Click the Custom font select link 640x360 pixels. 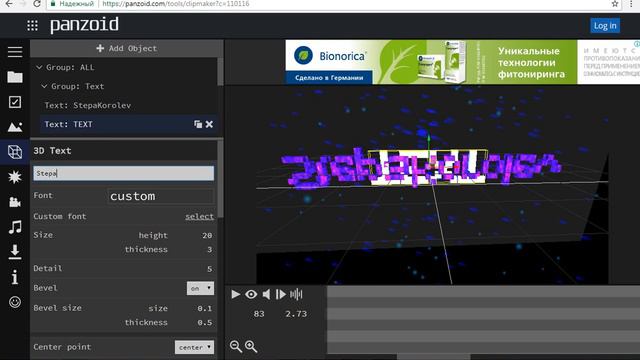(199, 216)
